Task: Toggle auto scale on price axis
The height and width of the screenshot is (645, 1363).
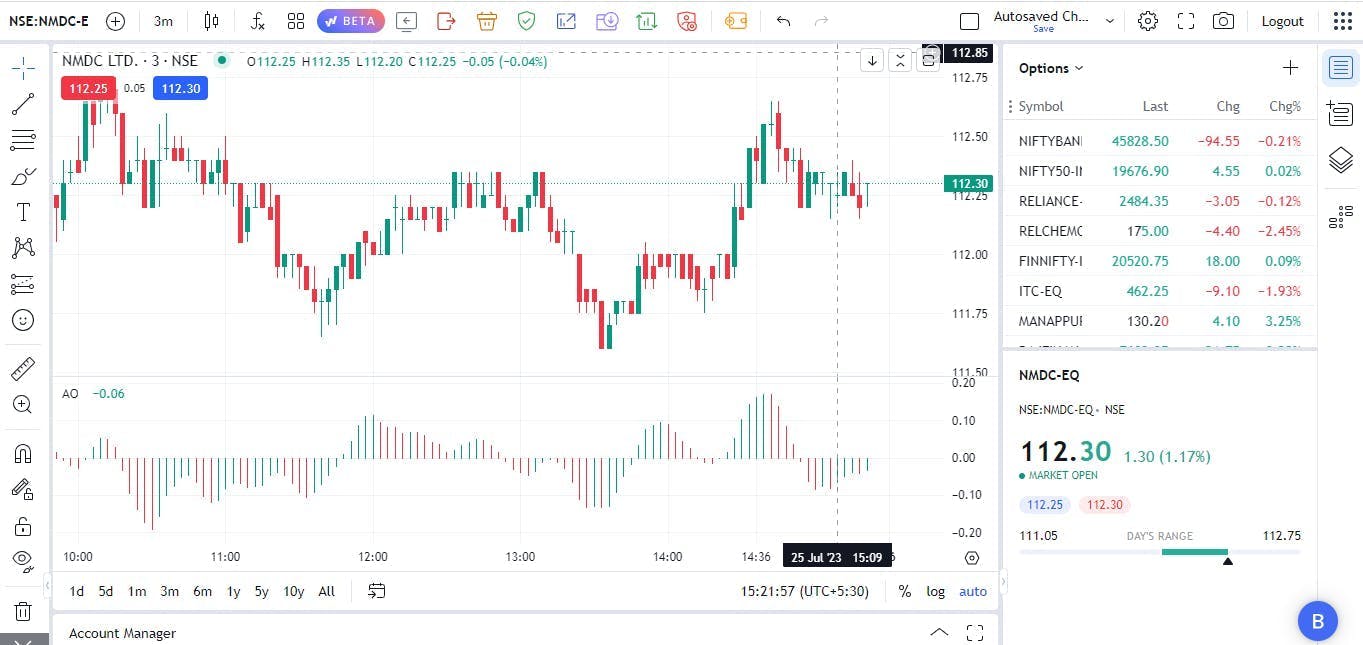Action: click(973, 591)
